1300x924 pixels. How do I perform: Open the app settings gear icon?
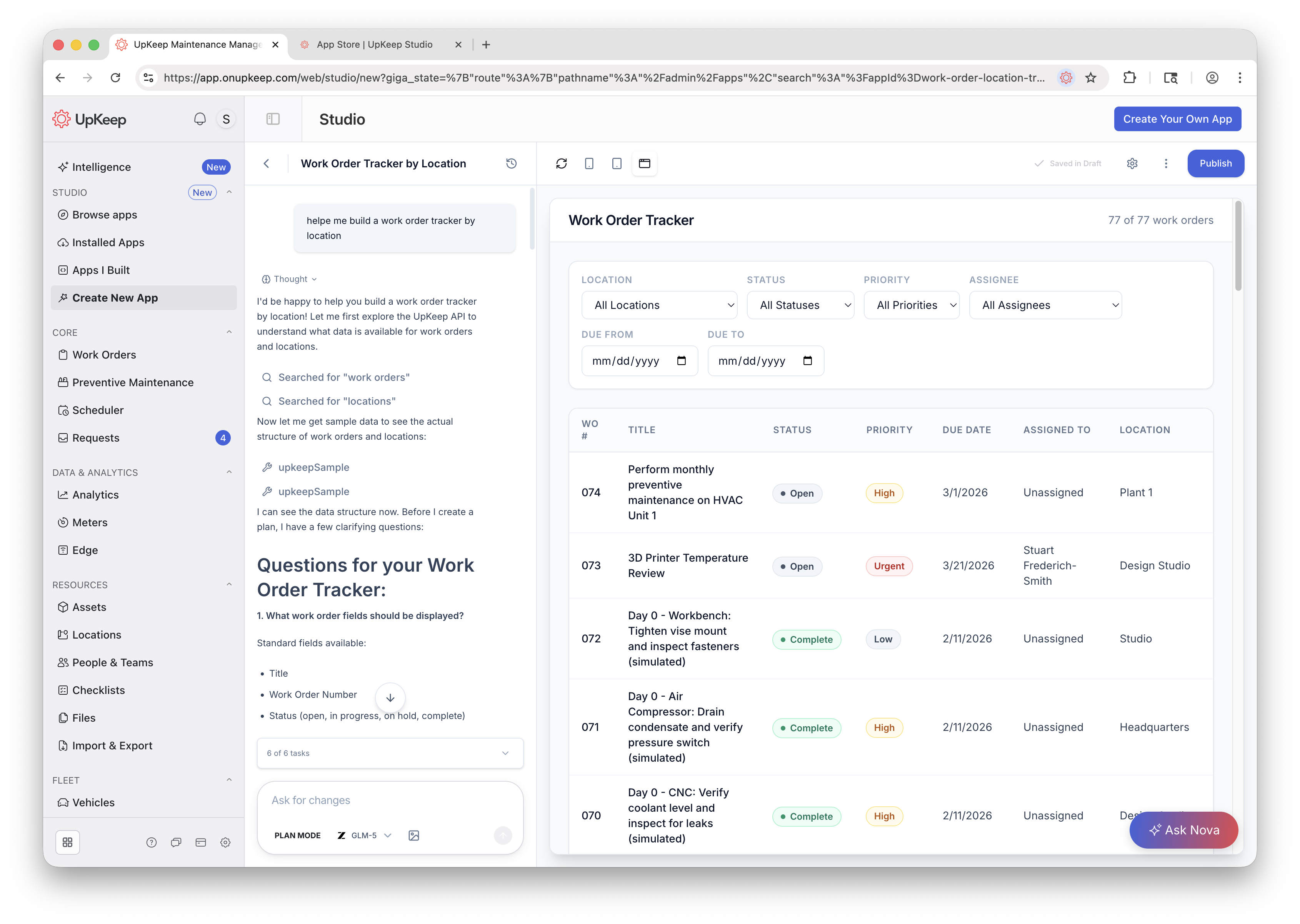coord(1132,163)
